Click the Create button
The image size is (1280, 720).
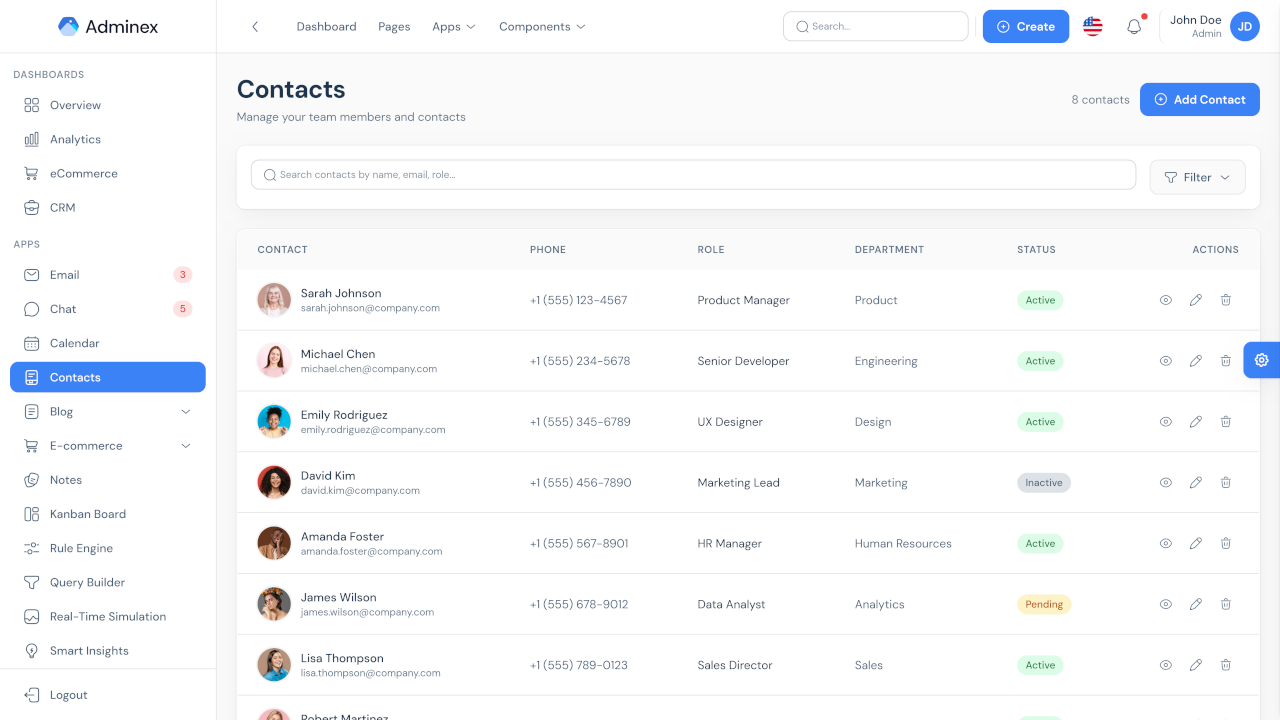tap(1026, 27)
